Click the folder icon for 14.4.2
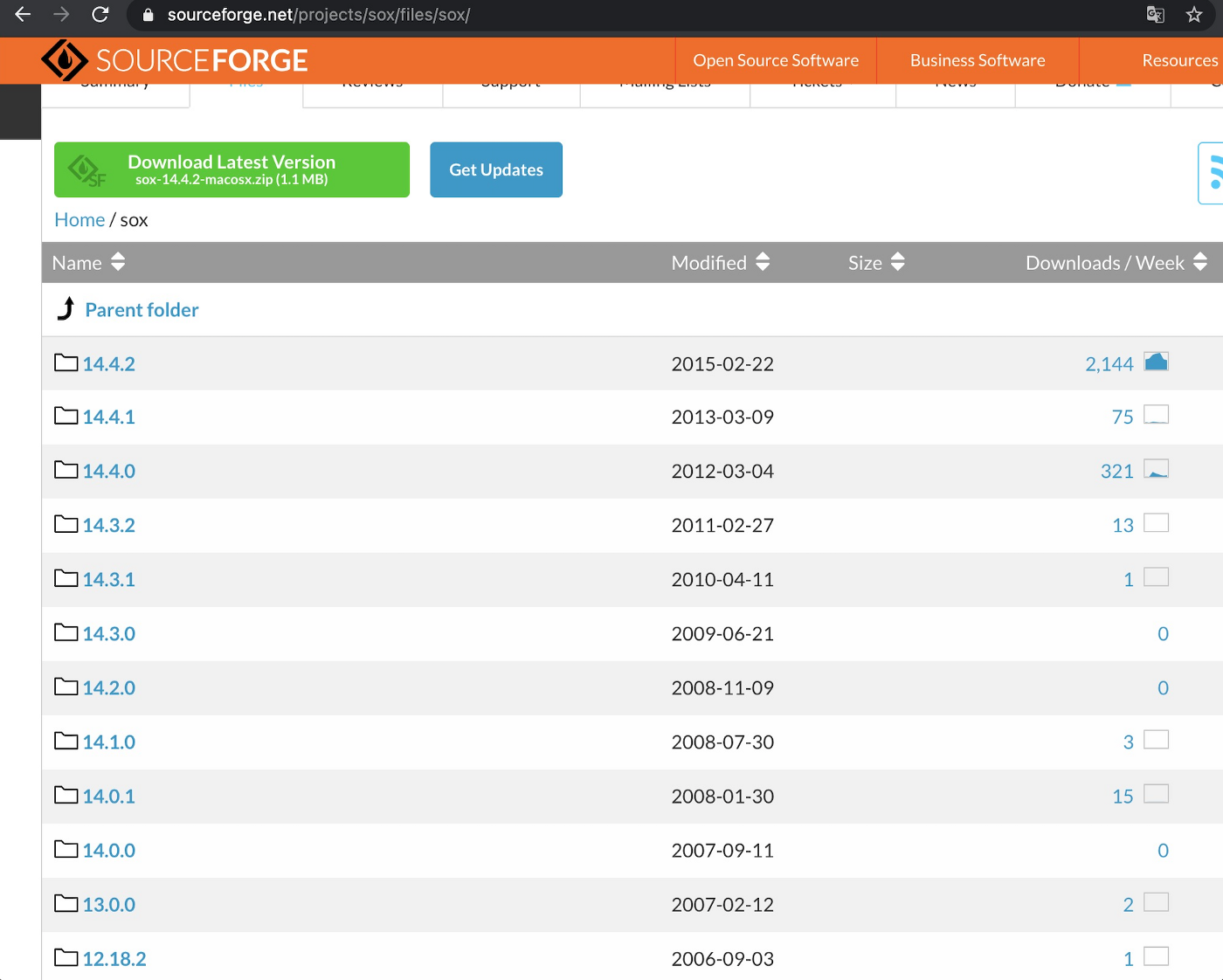This screenshot has width=1223, height=980. click(x=66, y=362)
